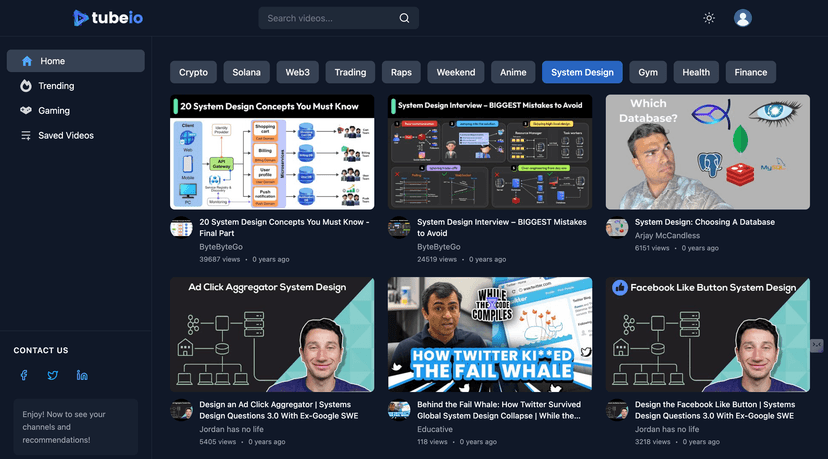Click ByteByteGo under 20 System Design Concepts
The image size is (828, 459).
point(221,247)
